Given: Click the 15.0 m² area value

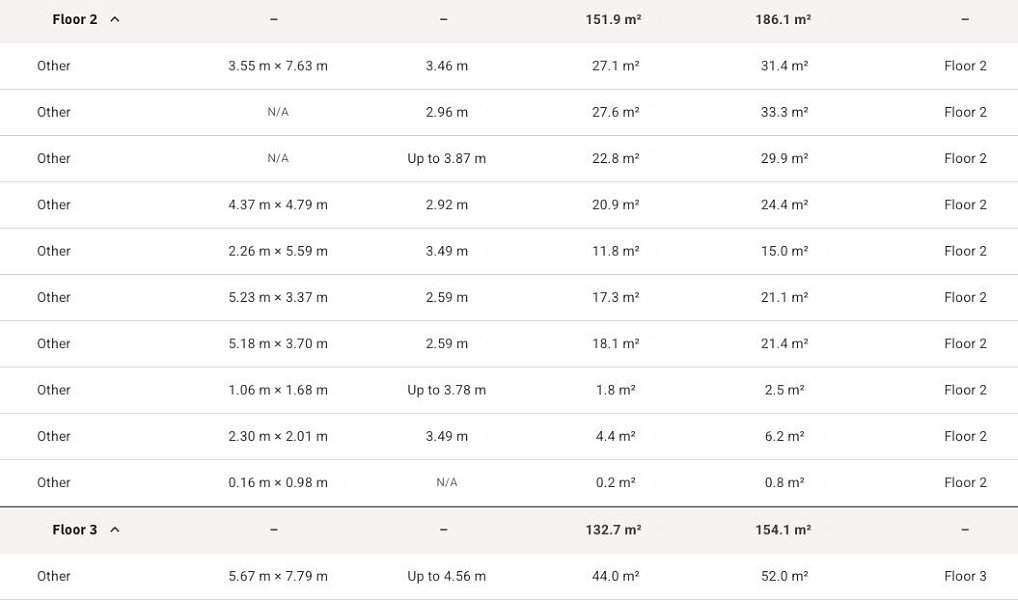Looking at the screenshot, I should pyautogui.click(x=784, y=251).
